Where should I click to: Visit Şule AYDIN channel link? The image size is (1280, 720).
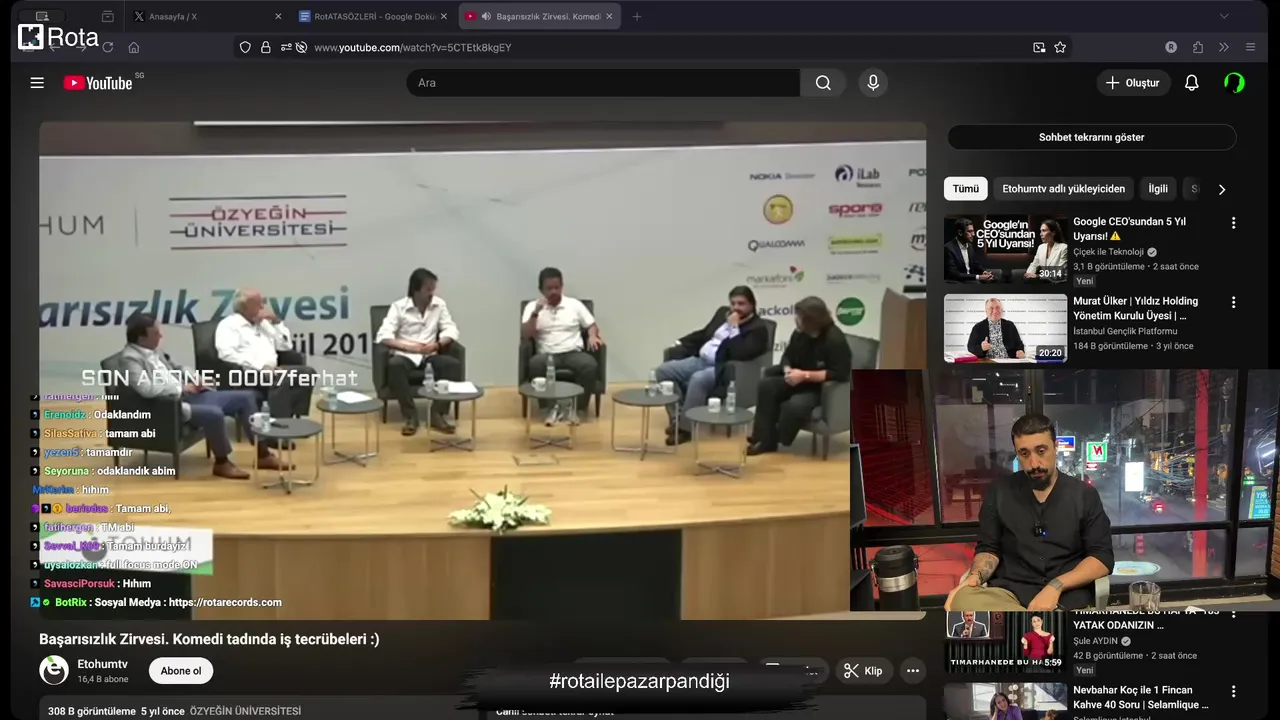click(x=1095, y=641)
